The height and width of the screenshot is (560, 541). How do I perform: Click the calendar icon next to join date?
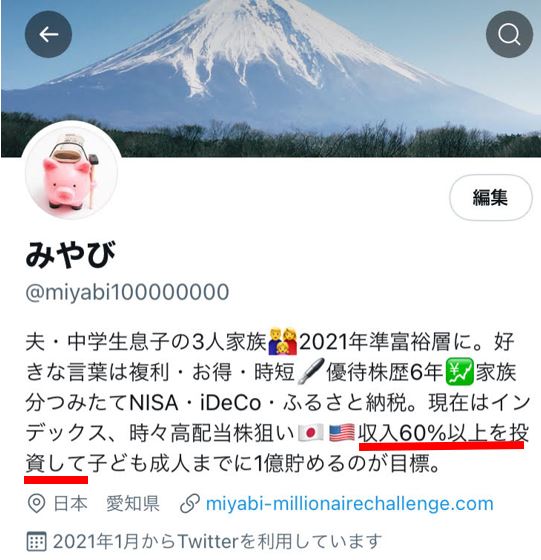pos(36,541)
